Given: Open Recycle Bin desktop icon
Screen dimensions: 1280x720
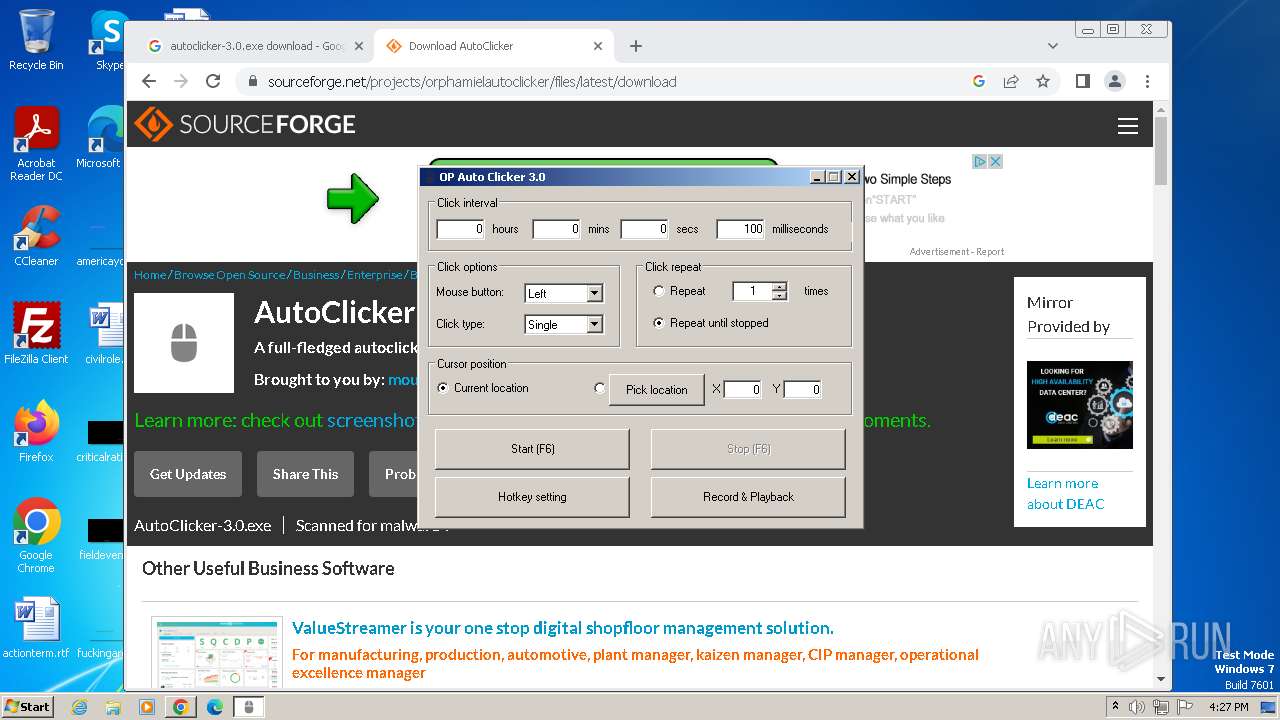Looking at the screenshot, I should tap(36, 40).
